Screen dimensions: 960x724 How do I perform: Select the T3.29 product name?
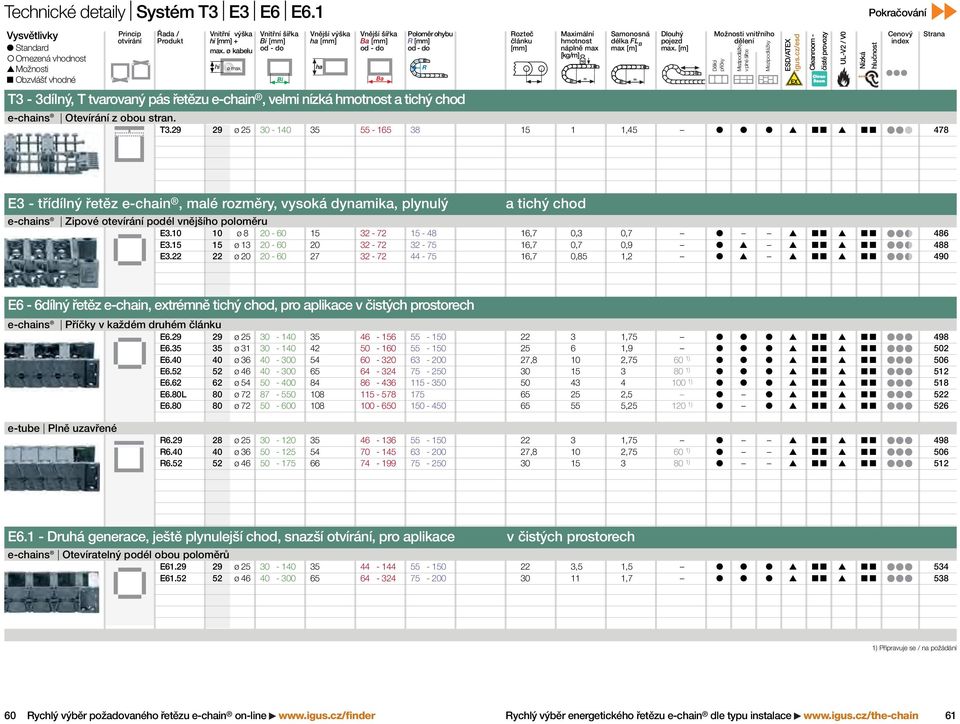pyautogui.click(x=170, y=130)
